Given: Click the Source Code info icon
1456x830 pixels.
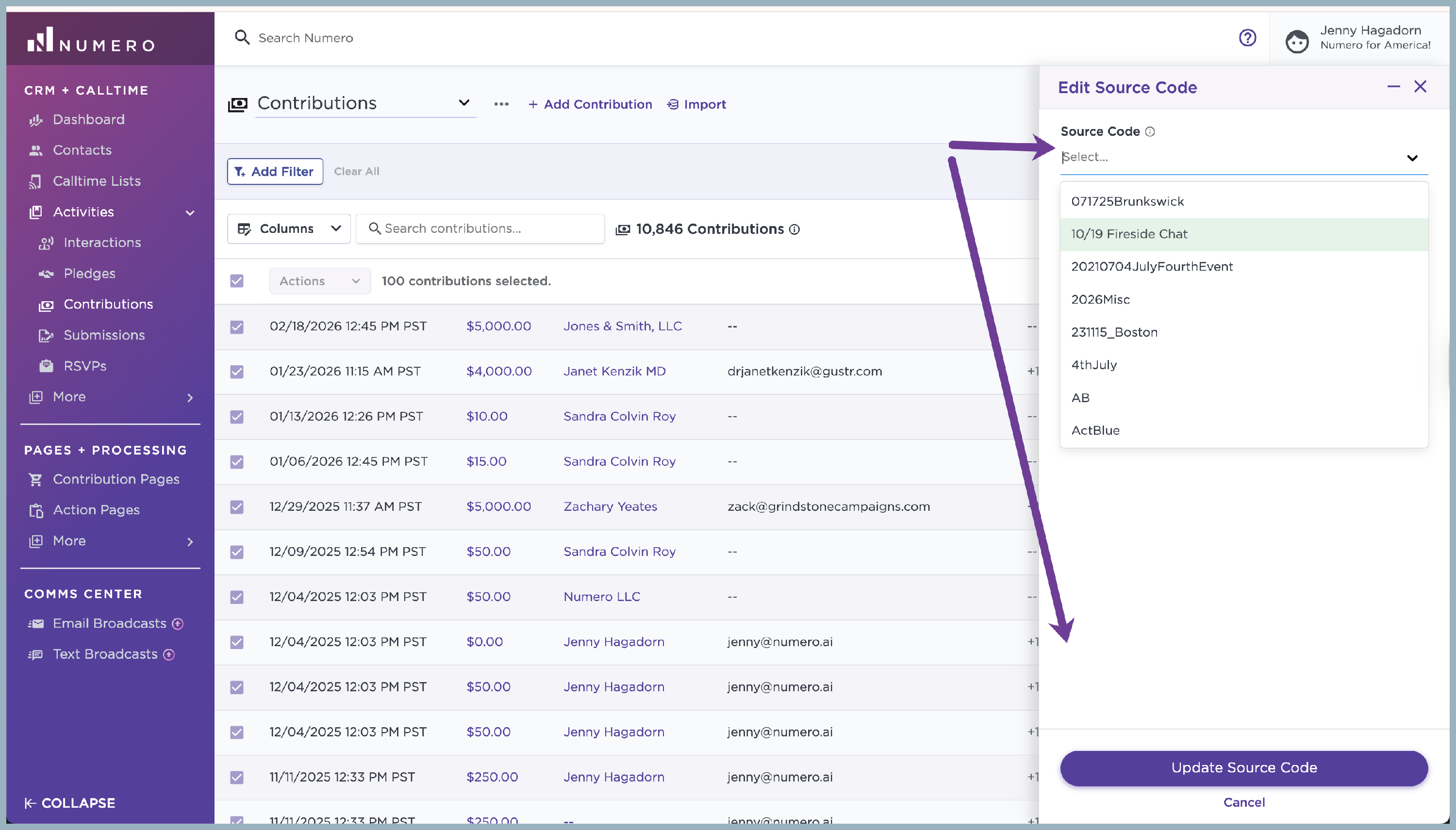Looking at the screenshot, I should (1150, 131).
